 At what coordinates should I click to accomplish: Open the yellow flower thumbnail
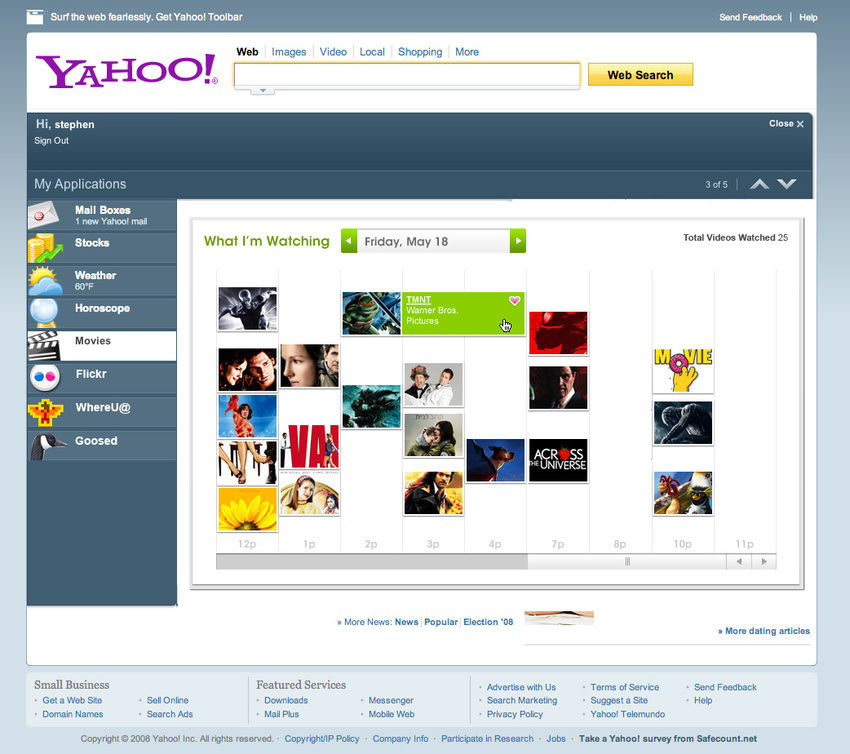(247, 509)
